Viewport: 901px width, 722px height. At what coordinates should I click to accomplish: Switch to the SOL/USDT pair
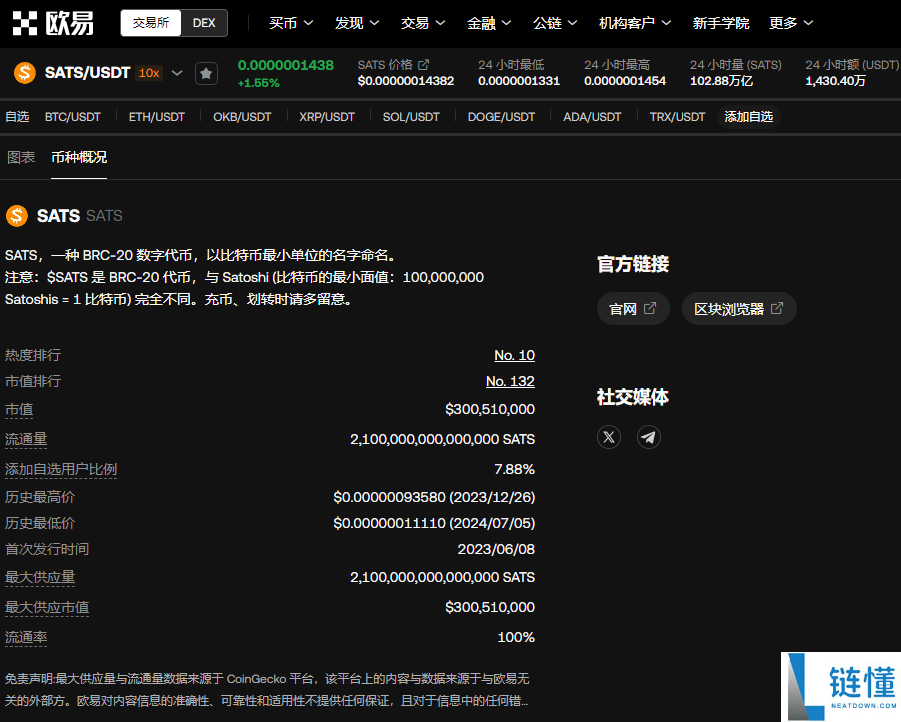[411, 117]
